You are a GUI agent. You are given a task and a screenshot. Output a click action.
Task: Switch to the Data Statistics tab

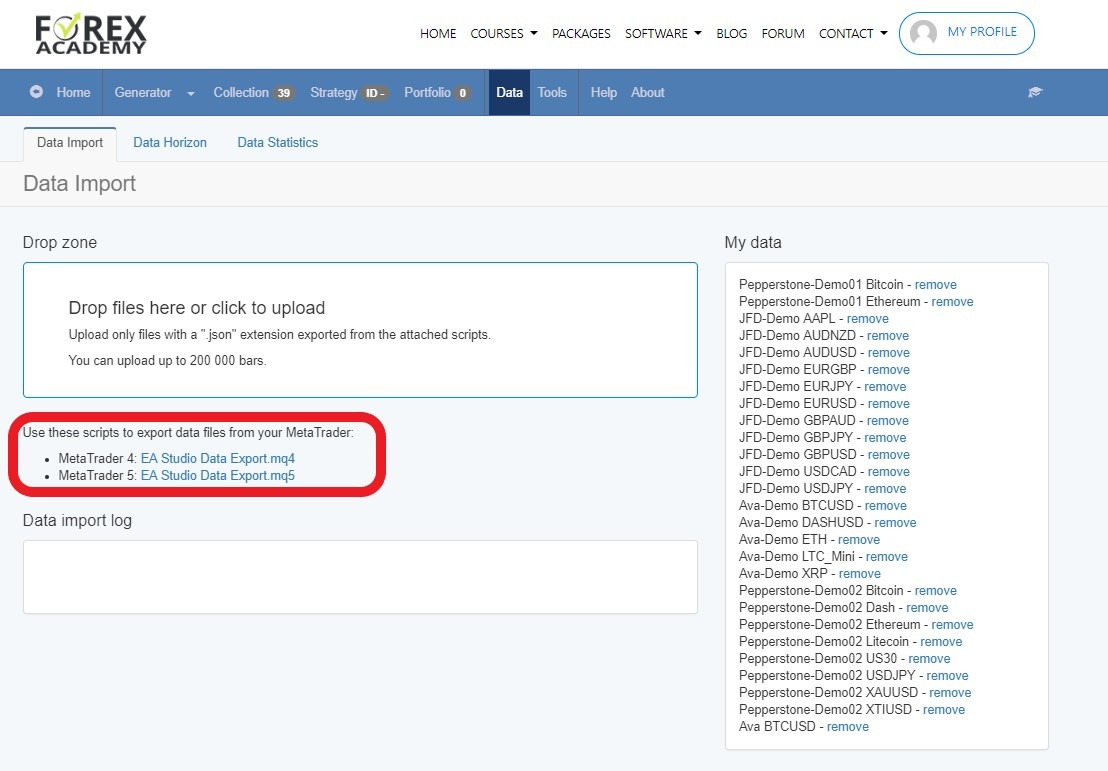click(x=277, y=142)
